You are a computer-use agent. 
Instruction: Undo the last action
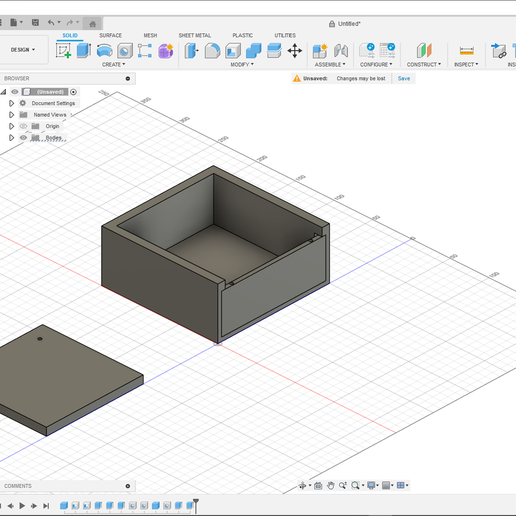coord(51,23)
